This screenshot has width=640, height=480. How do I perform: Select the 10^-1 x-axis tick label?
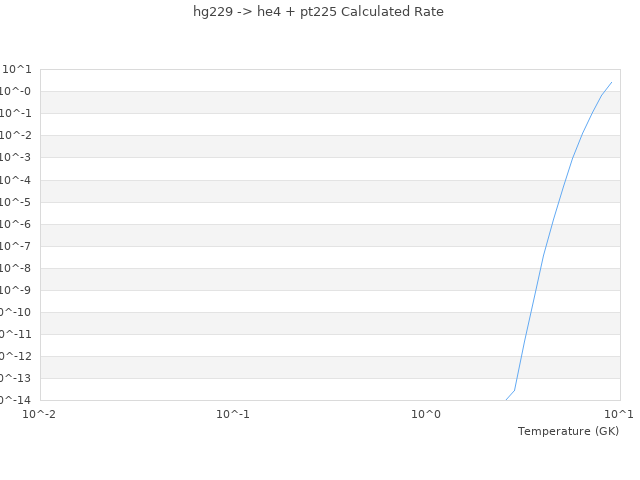click(233, 414)
